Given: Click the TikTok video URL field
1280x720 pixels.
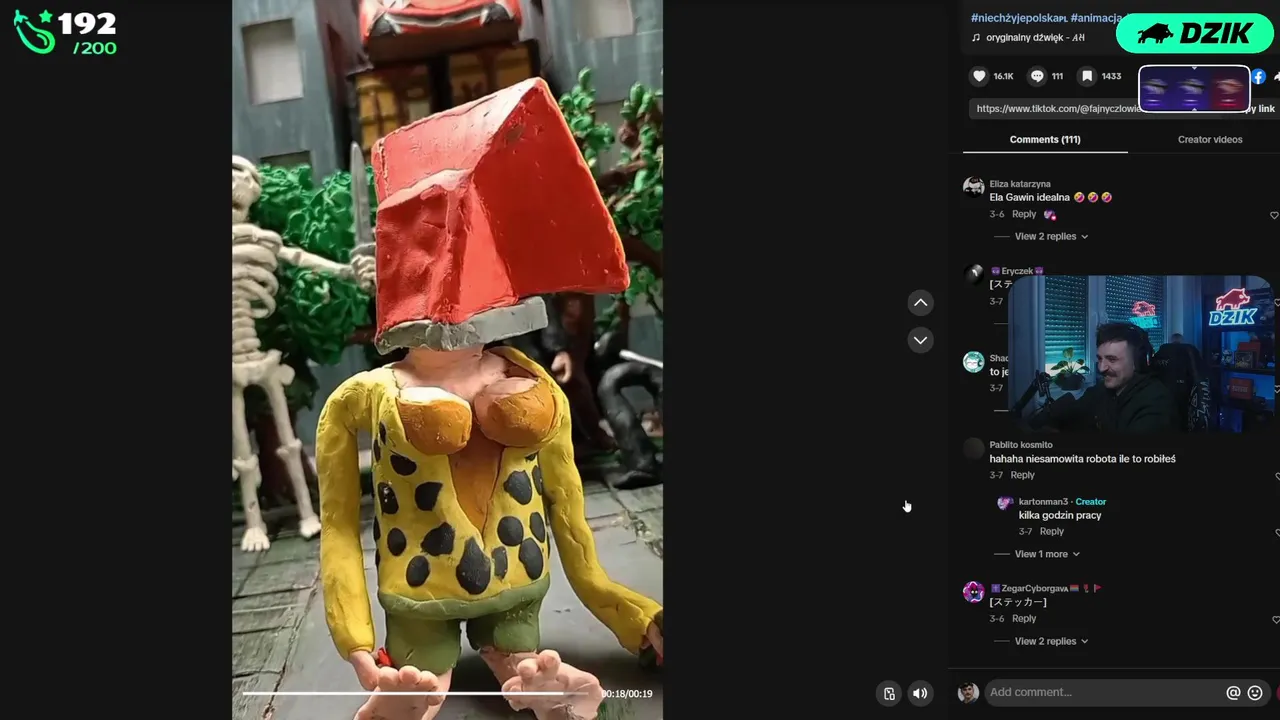Looking at the screenshot, I should click(x=1057, y=108).
